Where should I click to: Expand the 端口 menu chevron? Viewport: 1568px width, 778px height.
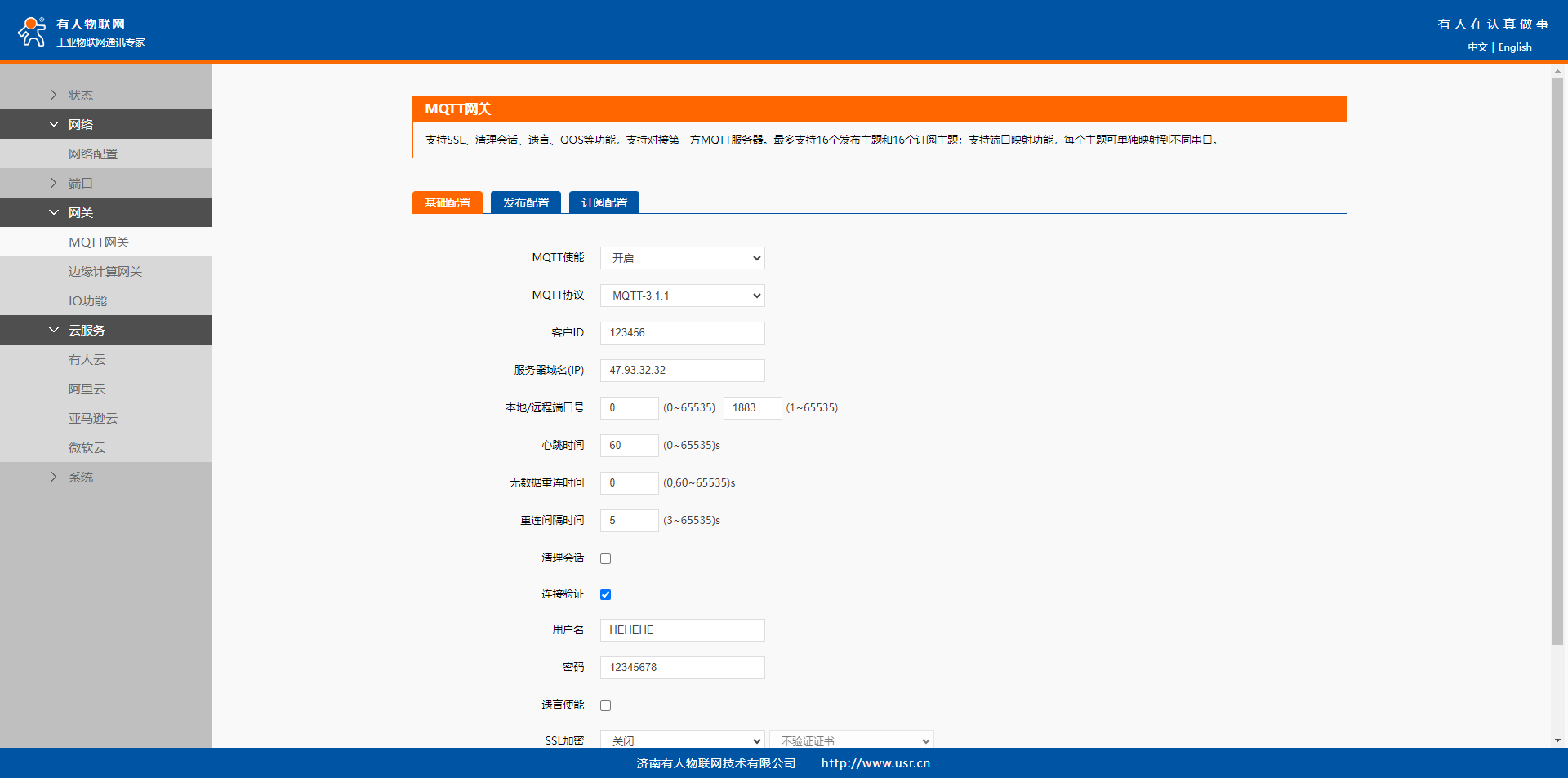pos(54,183)
